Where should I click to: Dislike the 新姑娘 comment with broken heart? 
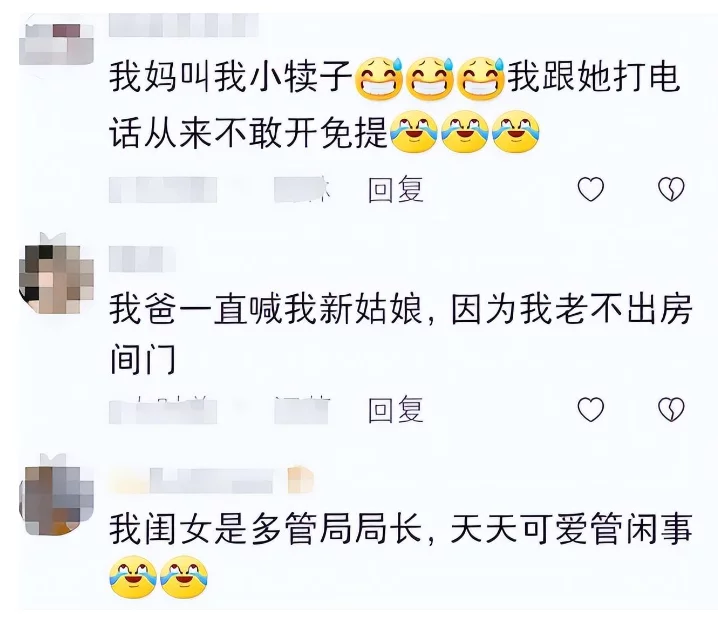coord(671,409)
